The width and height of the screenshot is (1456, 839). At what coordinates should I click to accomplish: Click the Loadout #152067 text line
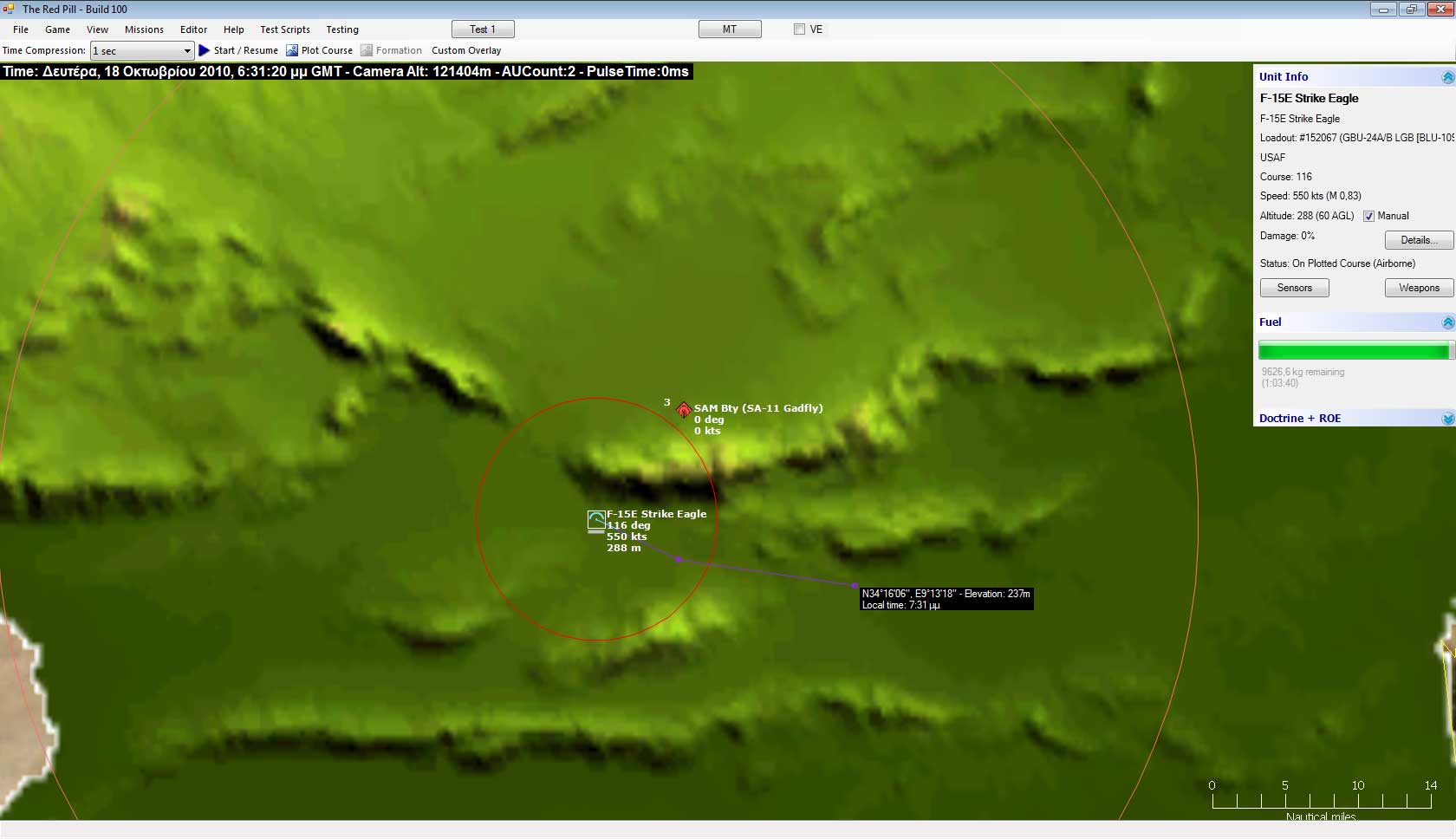(1356, 138)
